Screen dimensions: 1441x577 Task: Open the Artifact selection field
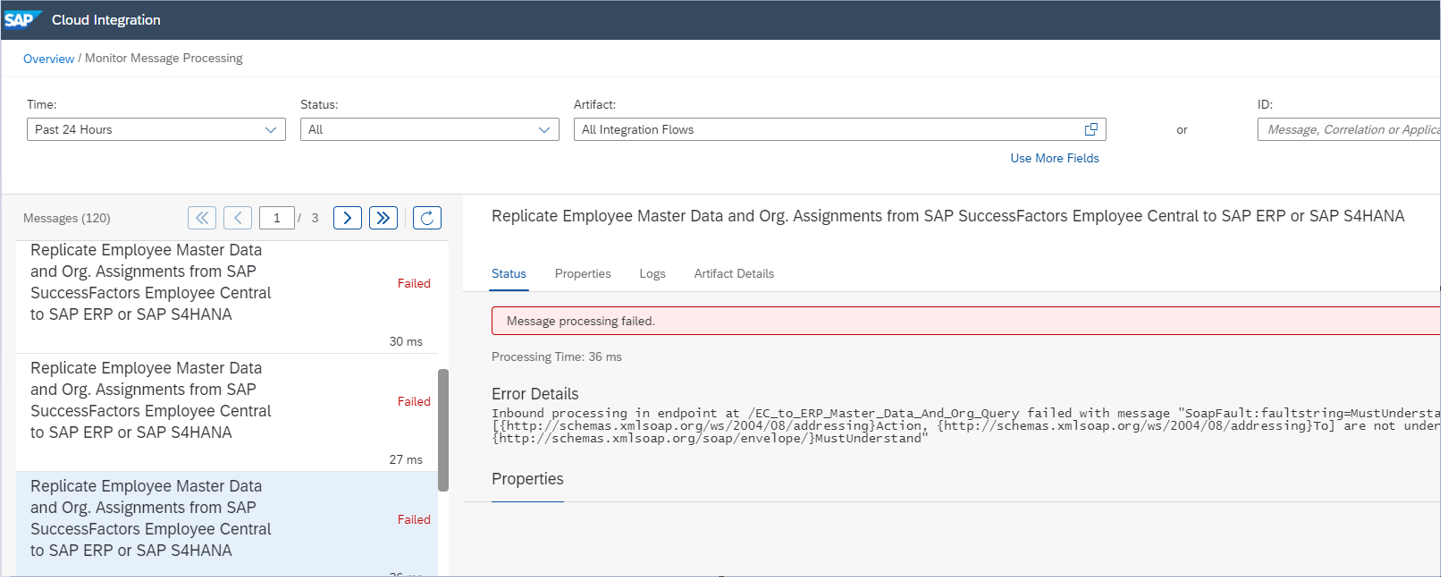click(840, 129)
